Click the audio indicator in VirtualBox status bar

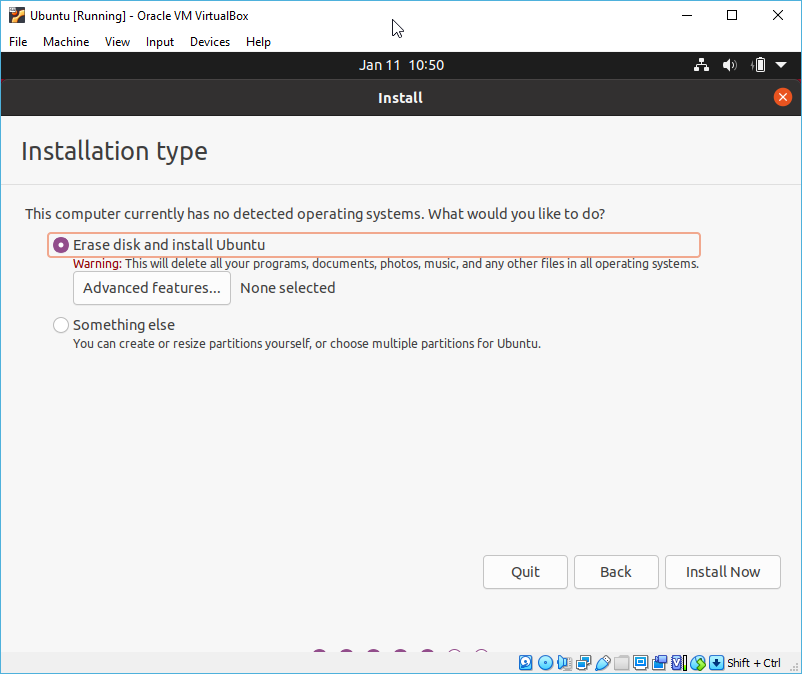564,663
